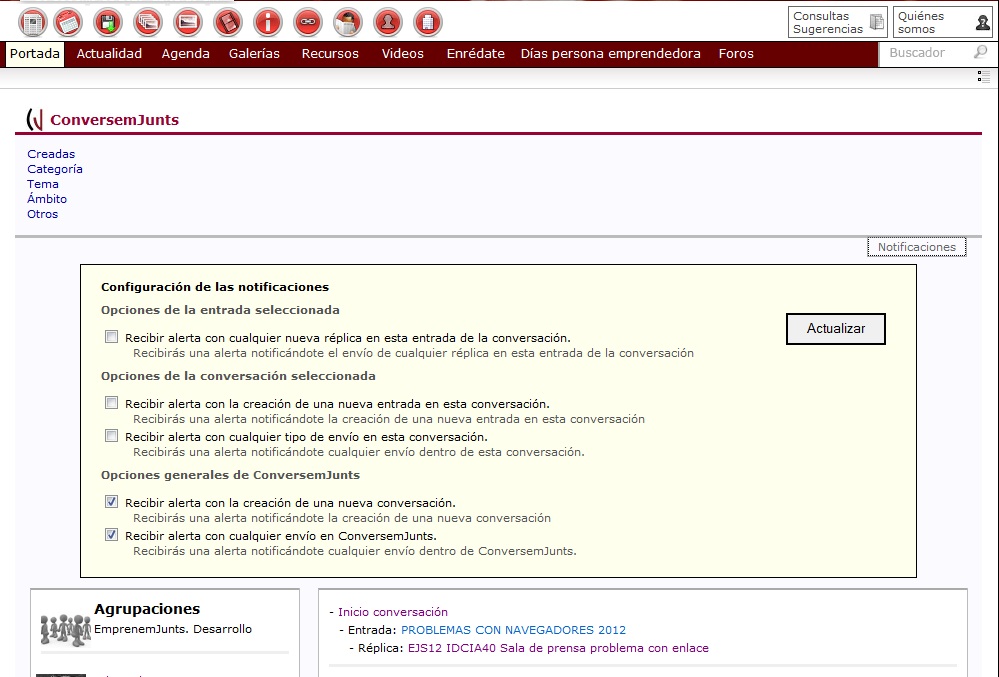Check alert for new entries in this conversation
This screenshot has width=999, height=677.
click(x=111, y=402)
